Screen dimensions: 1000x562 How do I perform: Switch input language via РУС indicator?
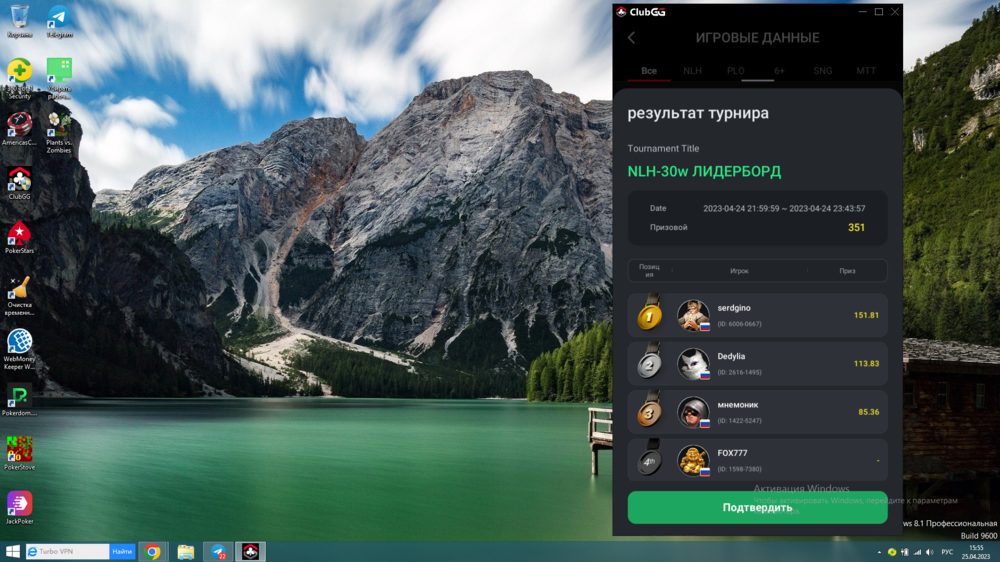[946, 551]
